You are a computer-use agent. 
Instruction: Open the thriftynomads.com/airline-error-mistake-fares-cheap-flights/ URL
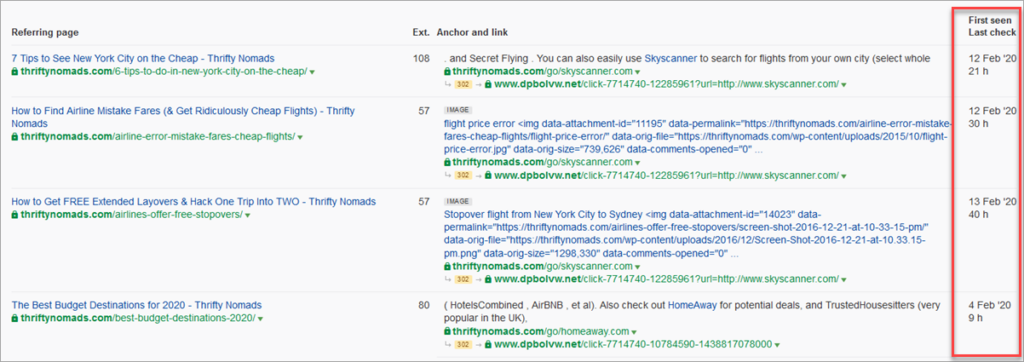[x=157, y=137]
